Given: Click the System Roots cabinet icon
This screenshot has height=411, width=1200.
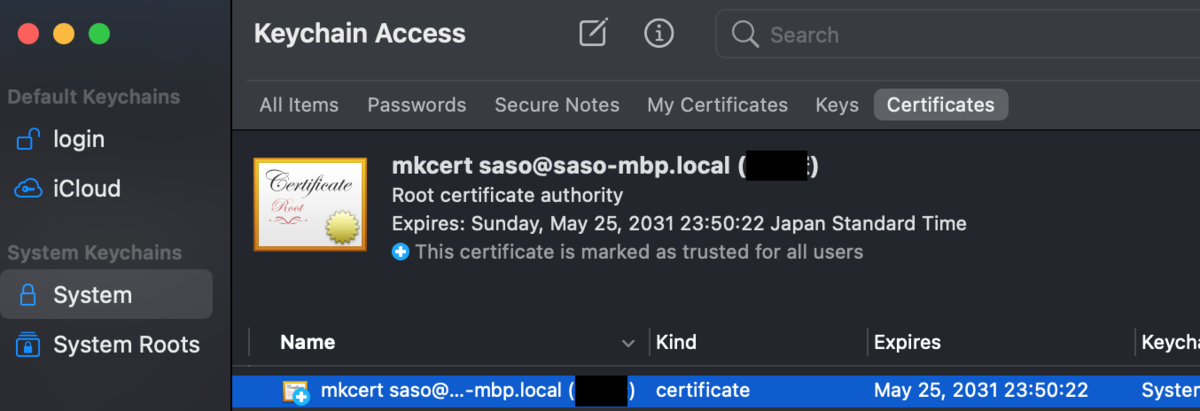Looking at the screenshot, I should pos(28,345).
